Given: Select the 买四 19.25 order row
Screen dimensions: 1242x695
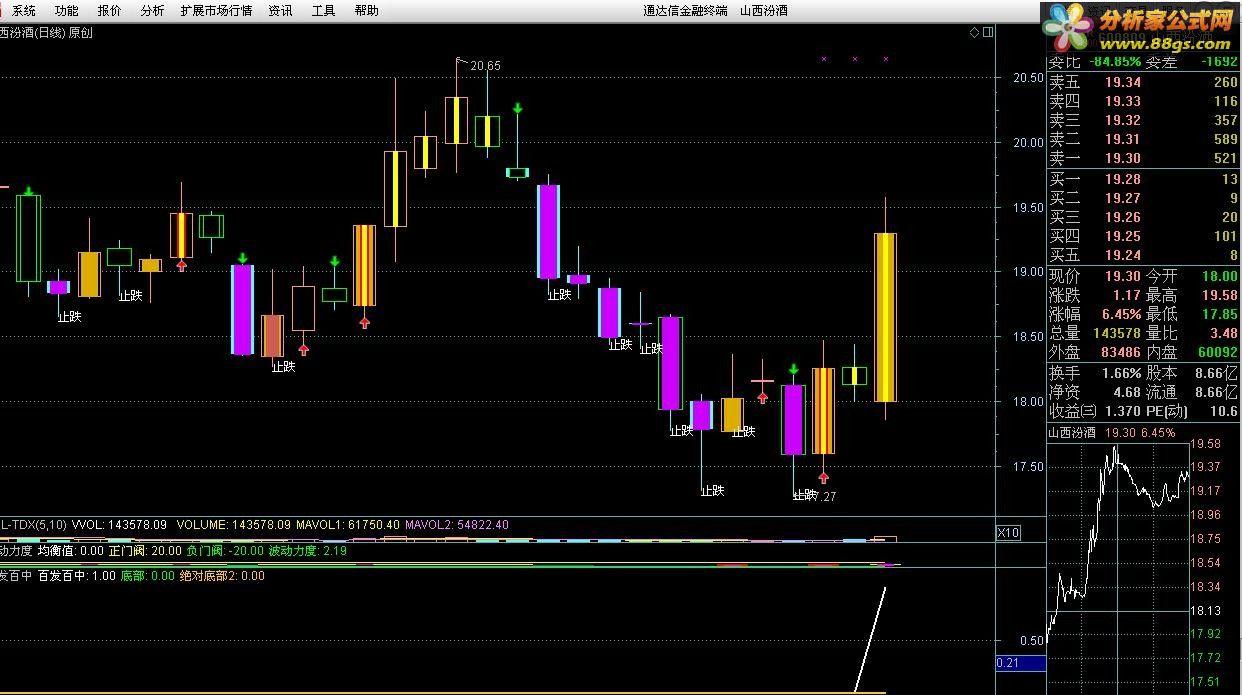Looking at the screenshot, I should coord(1144,237).
